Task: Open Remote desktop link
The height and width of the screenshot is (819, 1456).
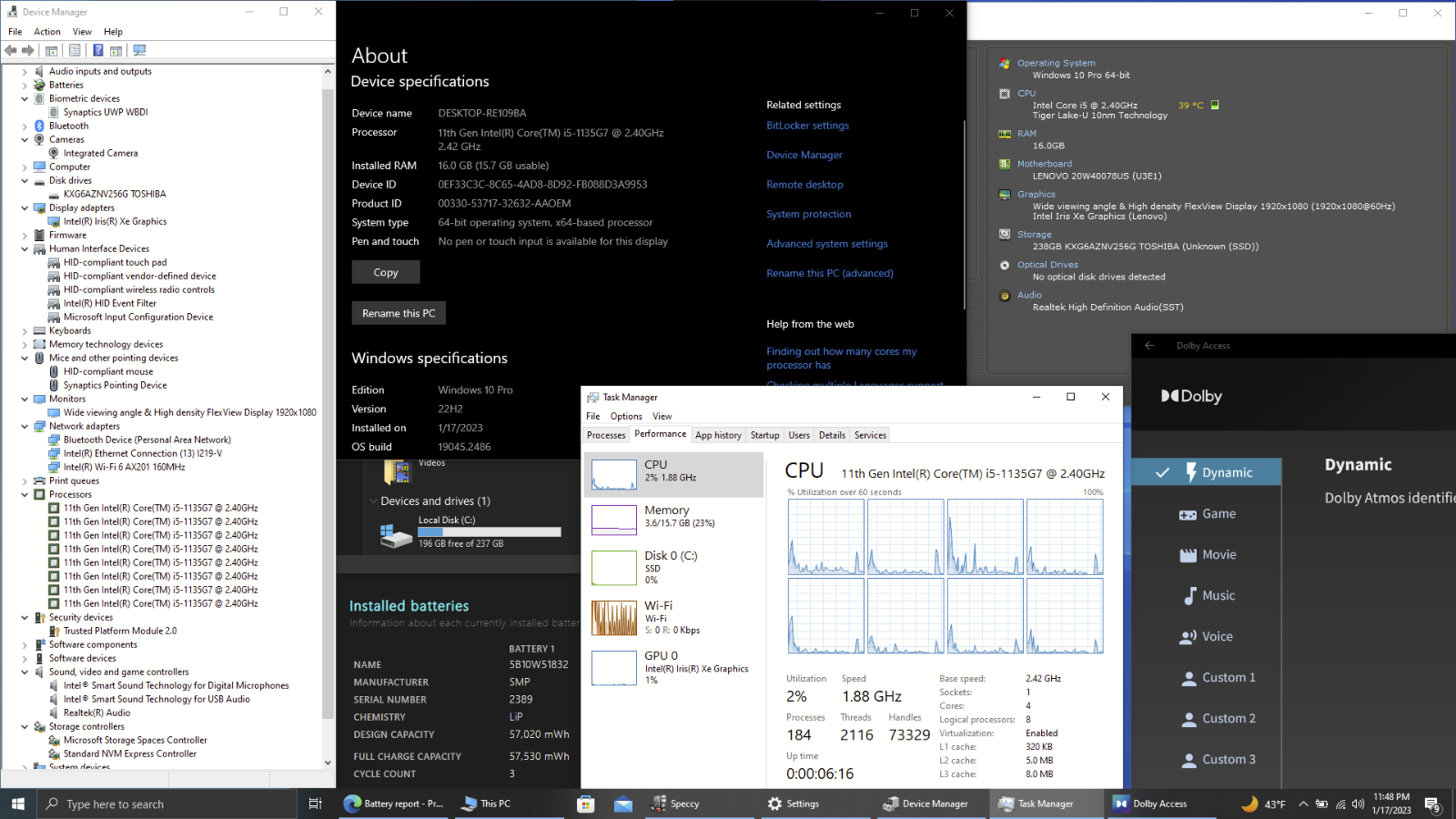Action: coord(804,185)
